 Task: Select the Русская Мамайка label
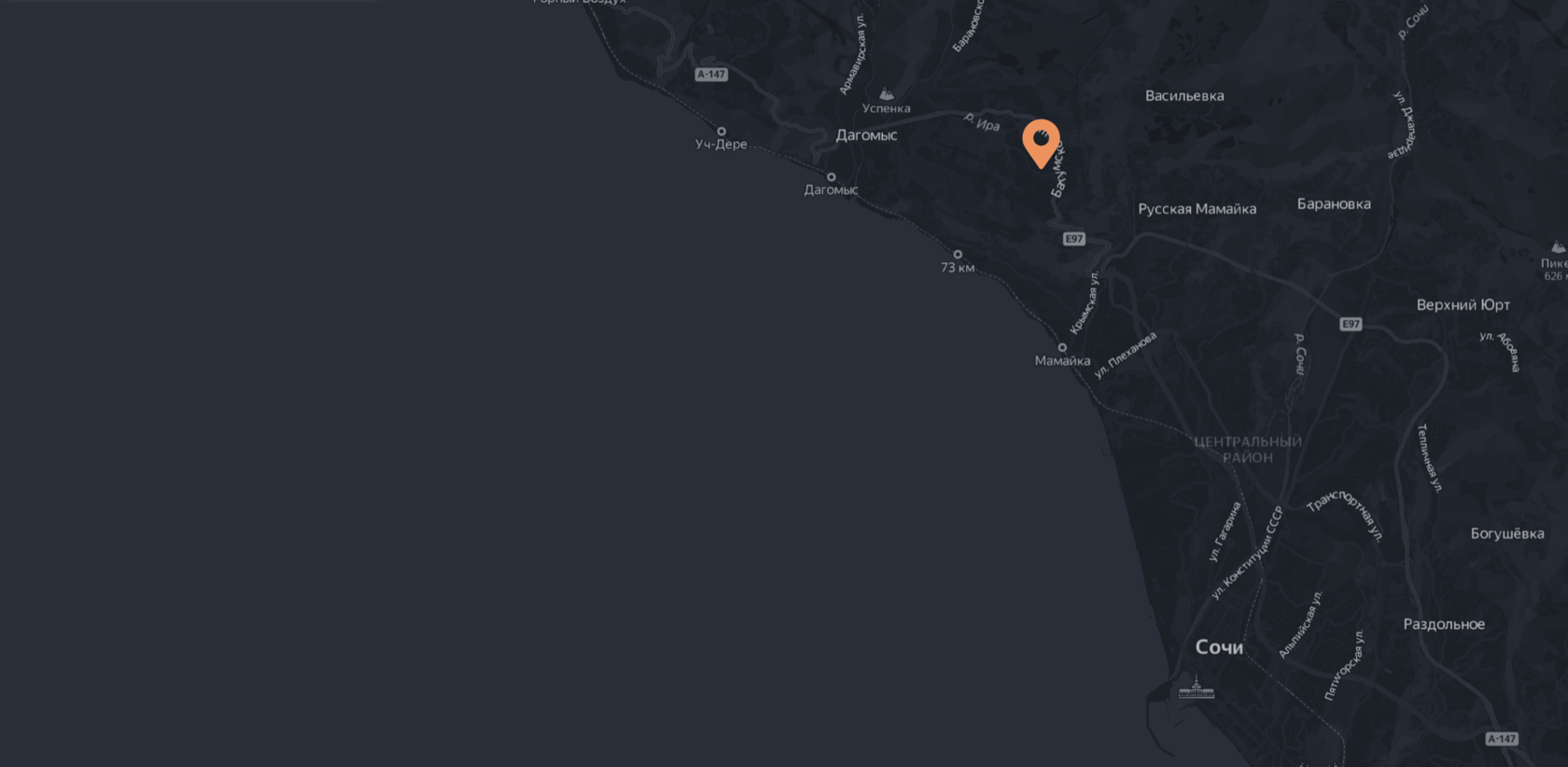point(1197,209)
